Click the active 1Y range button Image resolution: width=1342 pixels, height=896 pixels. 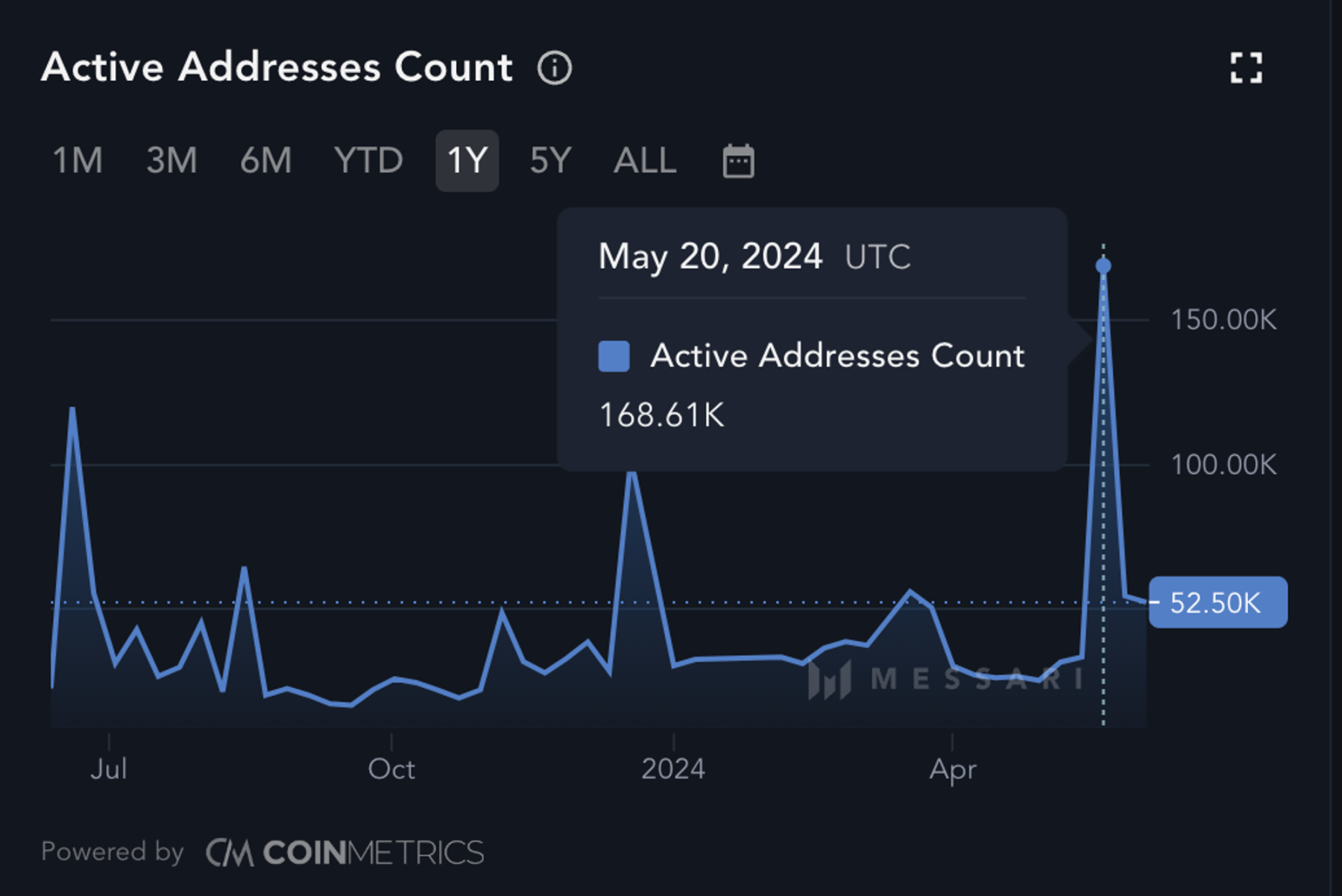click(467, 161)
